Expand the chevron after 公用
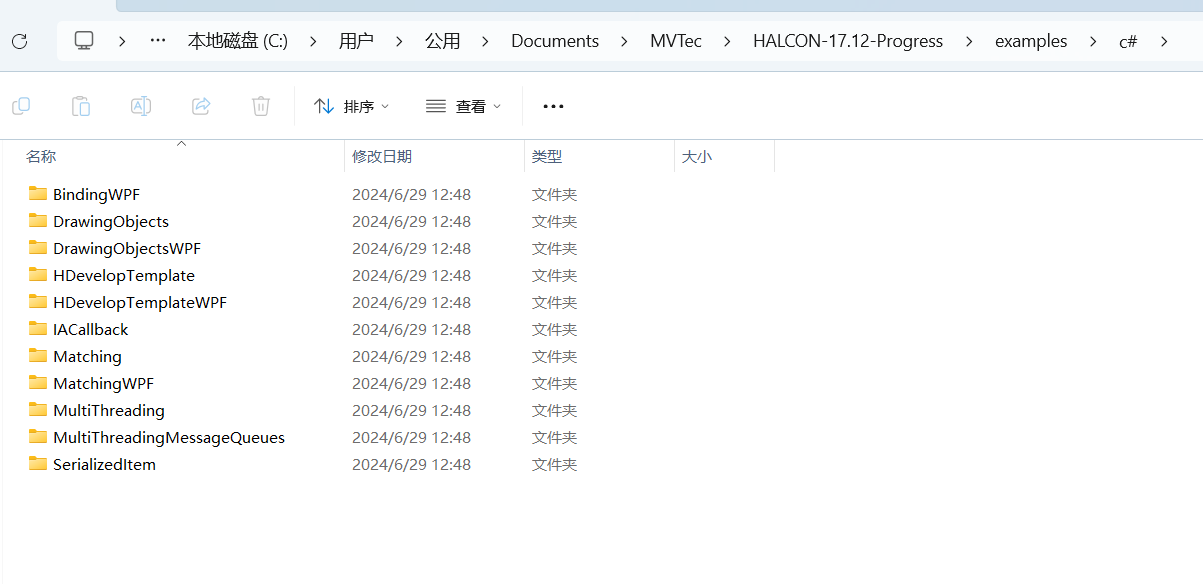This screenshot has height=584, width=1203. tap(486, 41)
